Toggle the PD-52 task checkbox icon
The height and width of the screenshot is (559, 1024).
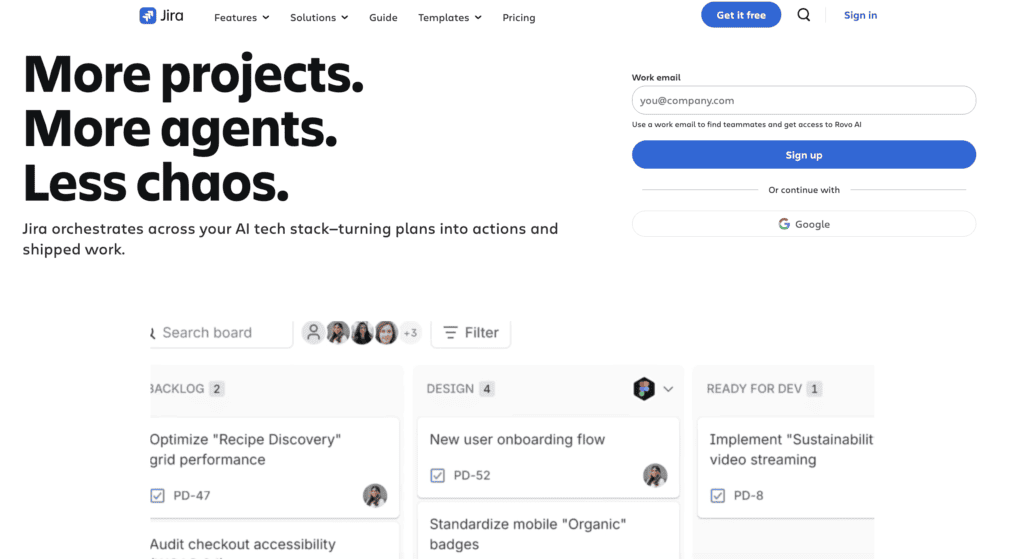[x=438, y=475]
